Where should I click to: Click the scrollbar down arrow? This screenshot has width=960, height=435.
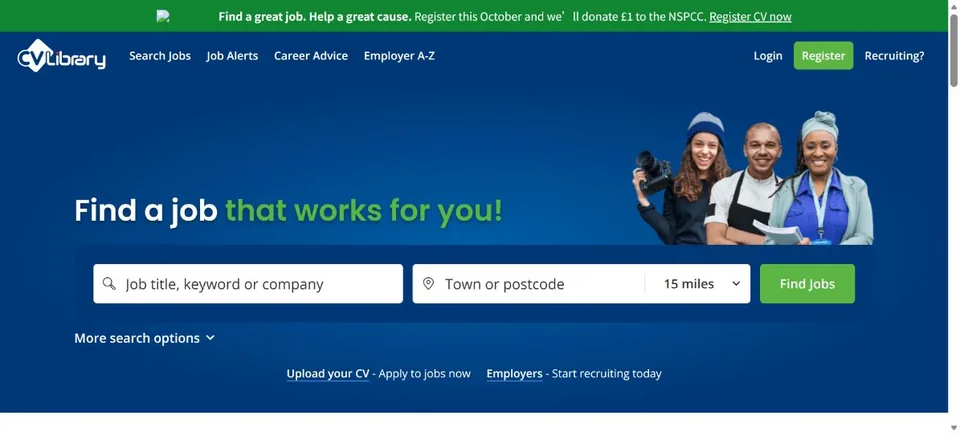[954, 428]
